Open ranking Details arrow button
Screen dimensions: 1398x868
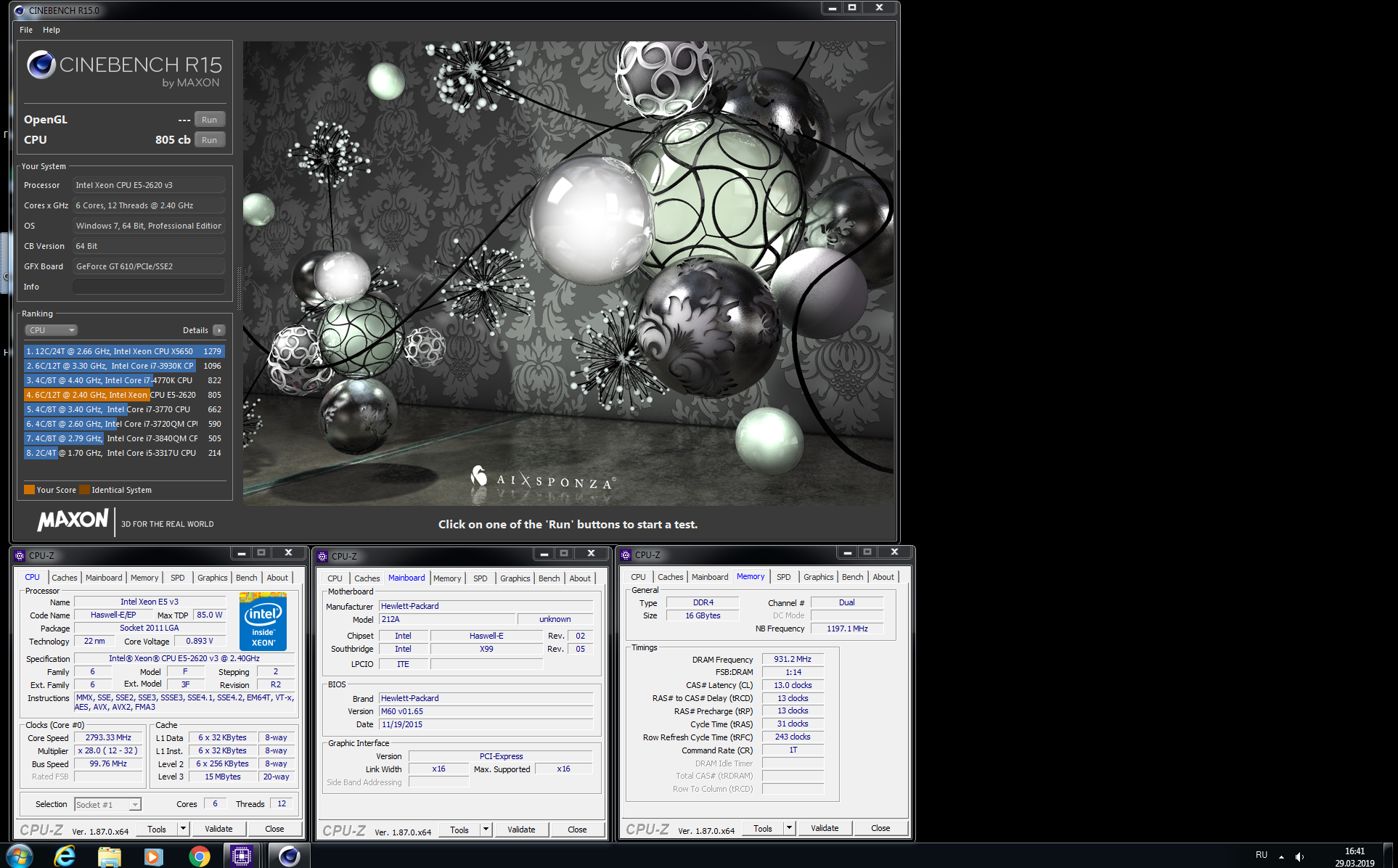(x=218, y=330)
